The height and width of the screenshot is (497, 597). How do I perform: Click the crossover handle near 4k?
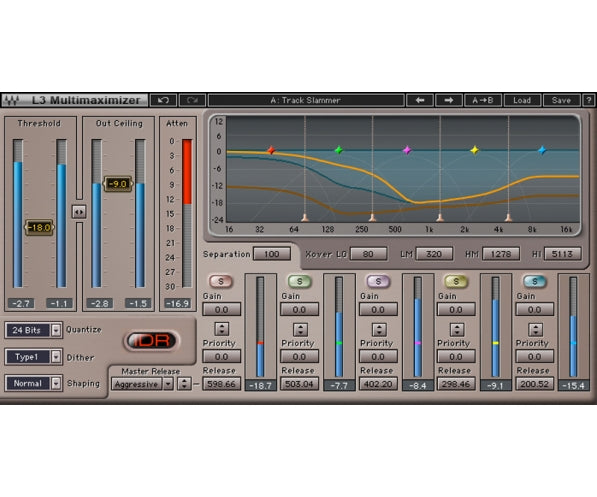[x=508, y=218]
